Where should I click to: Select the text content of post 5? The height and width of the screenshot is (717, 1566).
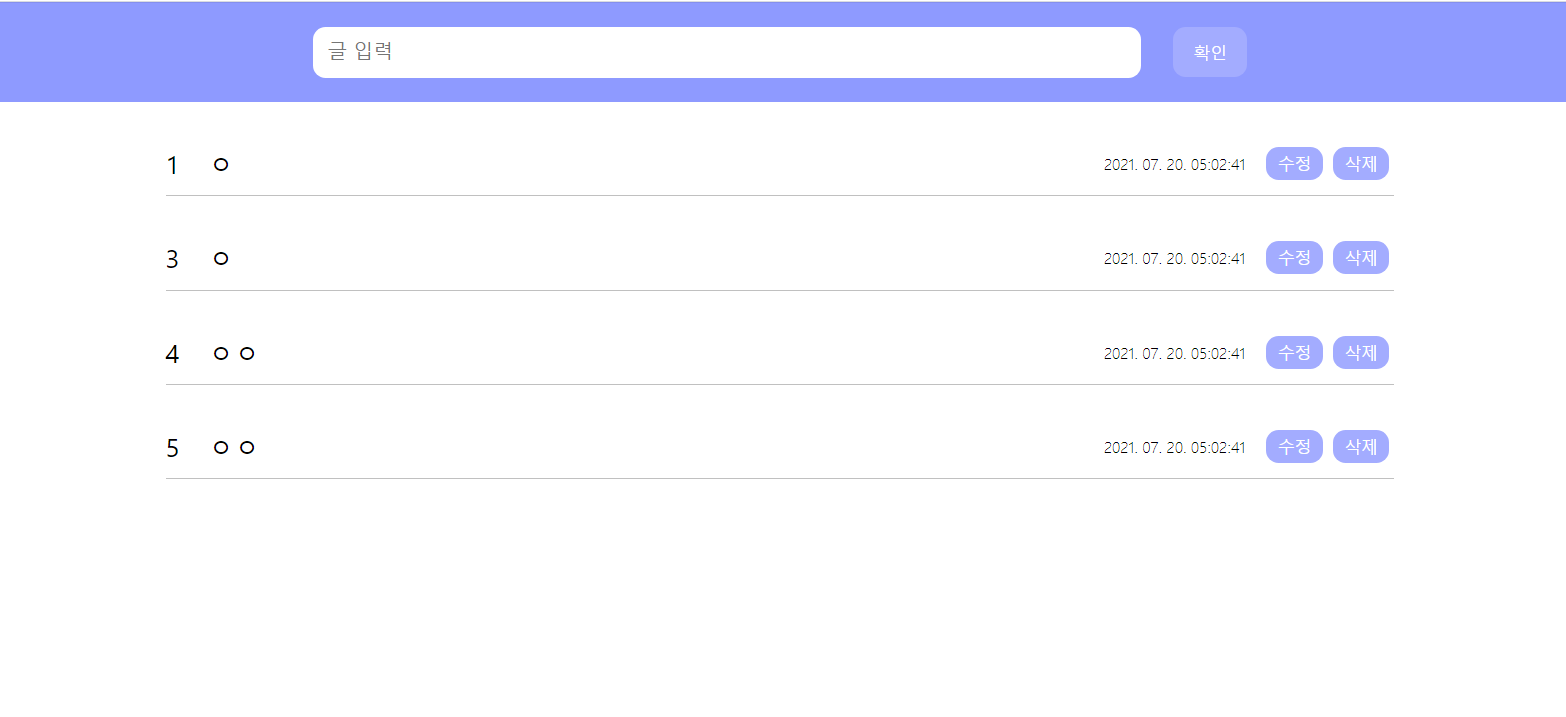point(233,446)
